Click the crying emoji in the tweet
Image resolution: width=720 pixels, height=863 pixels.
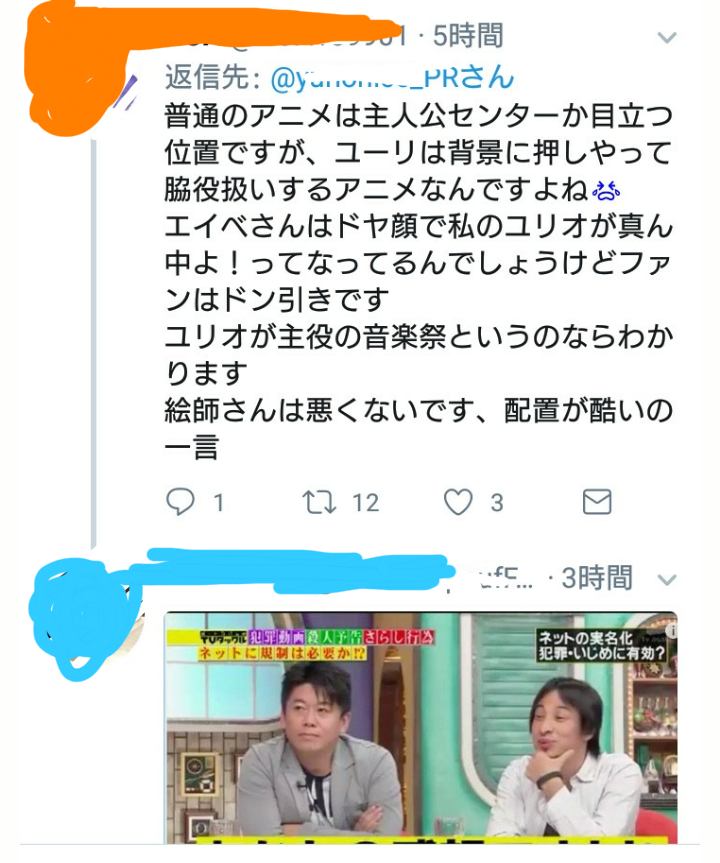click(606, 190)
